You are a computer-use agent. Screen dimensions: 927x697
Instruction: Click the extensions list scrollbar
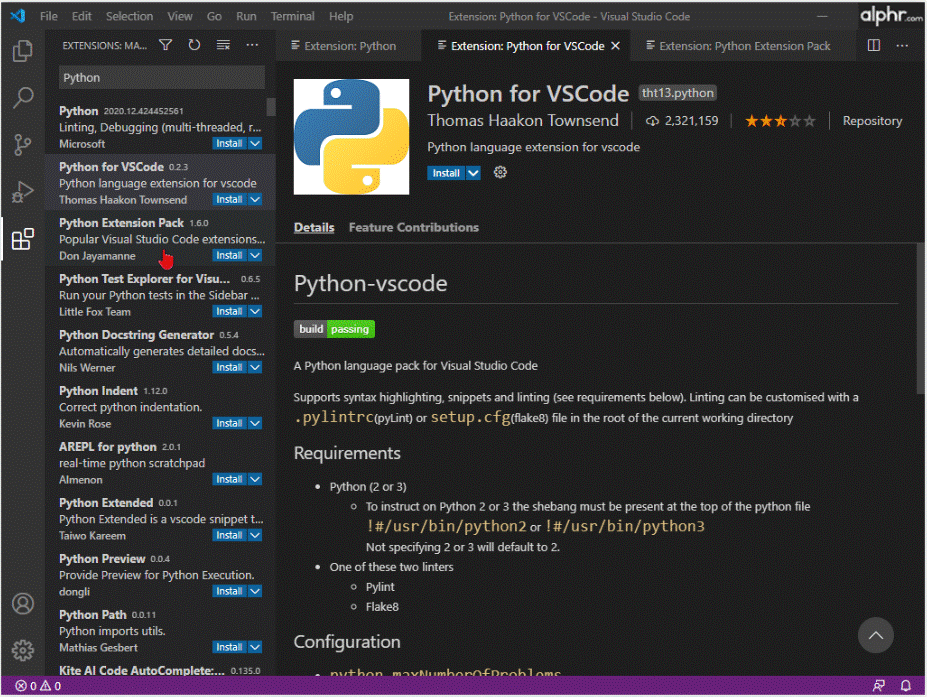(x=271, y=108)
